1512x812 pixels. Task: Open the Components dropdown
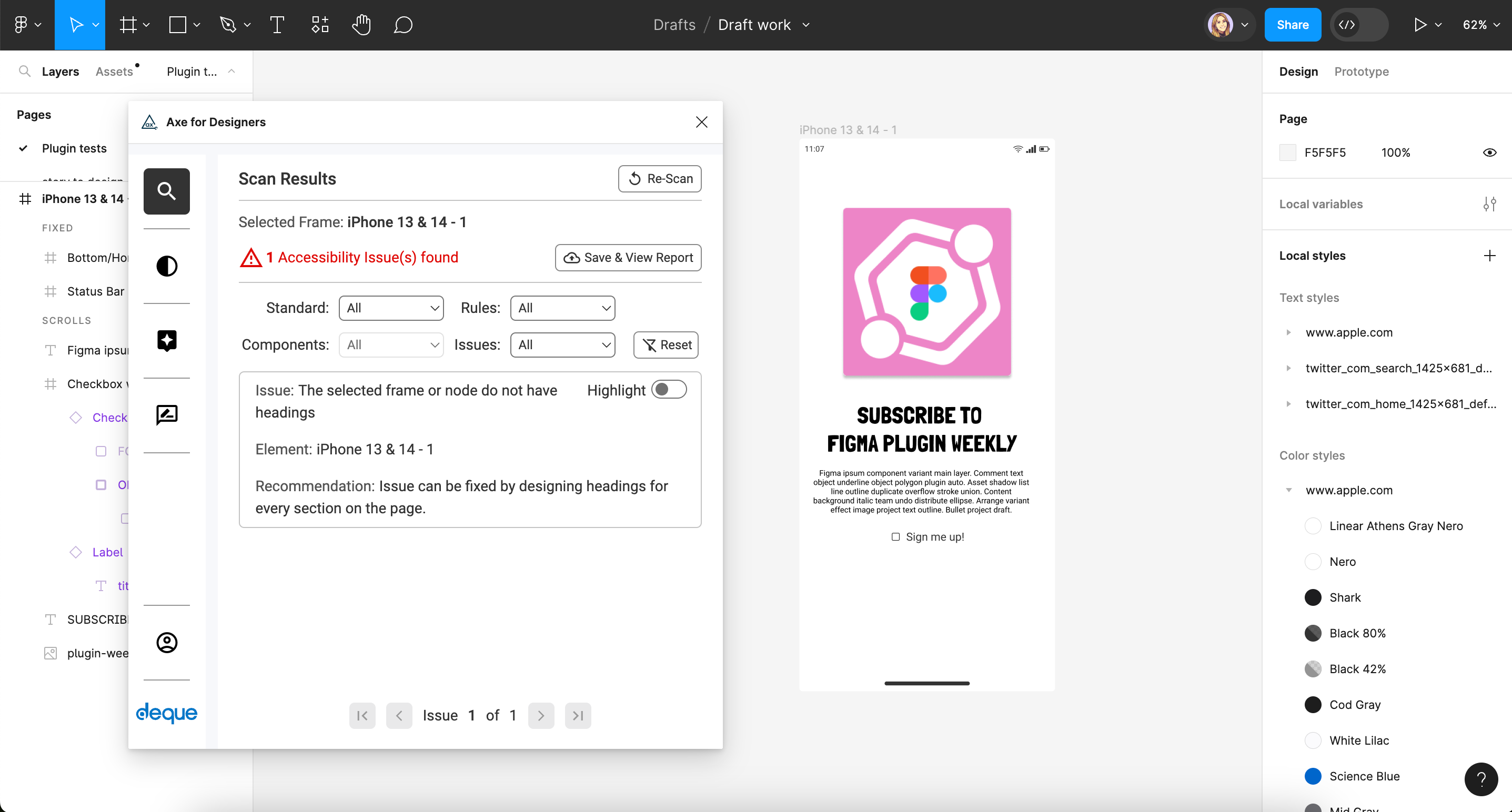coord(391,345)
